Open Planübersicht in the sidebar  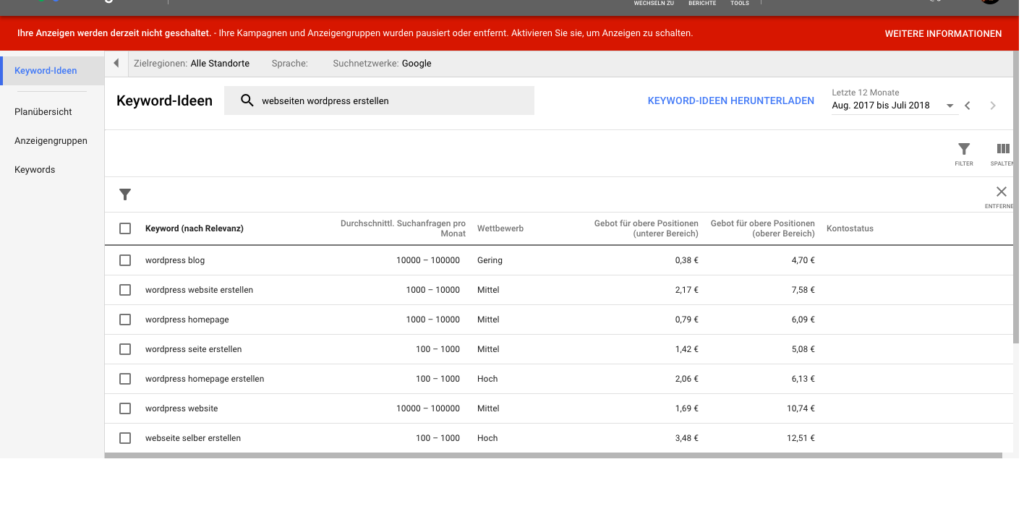tap(43, 112)
